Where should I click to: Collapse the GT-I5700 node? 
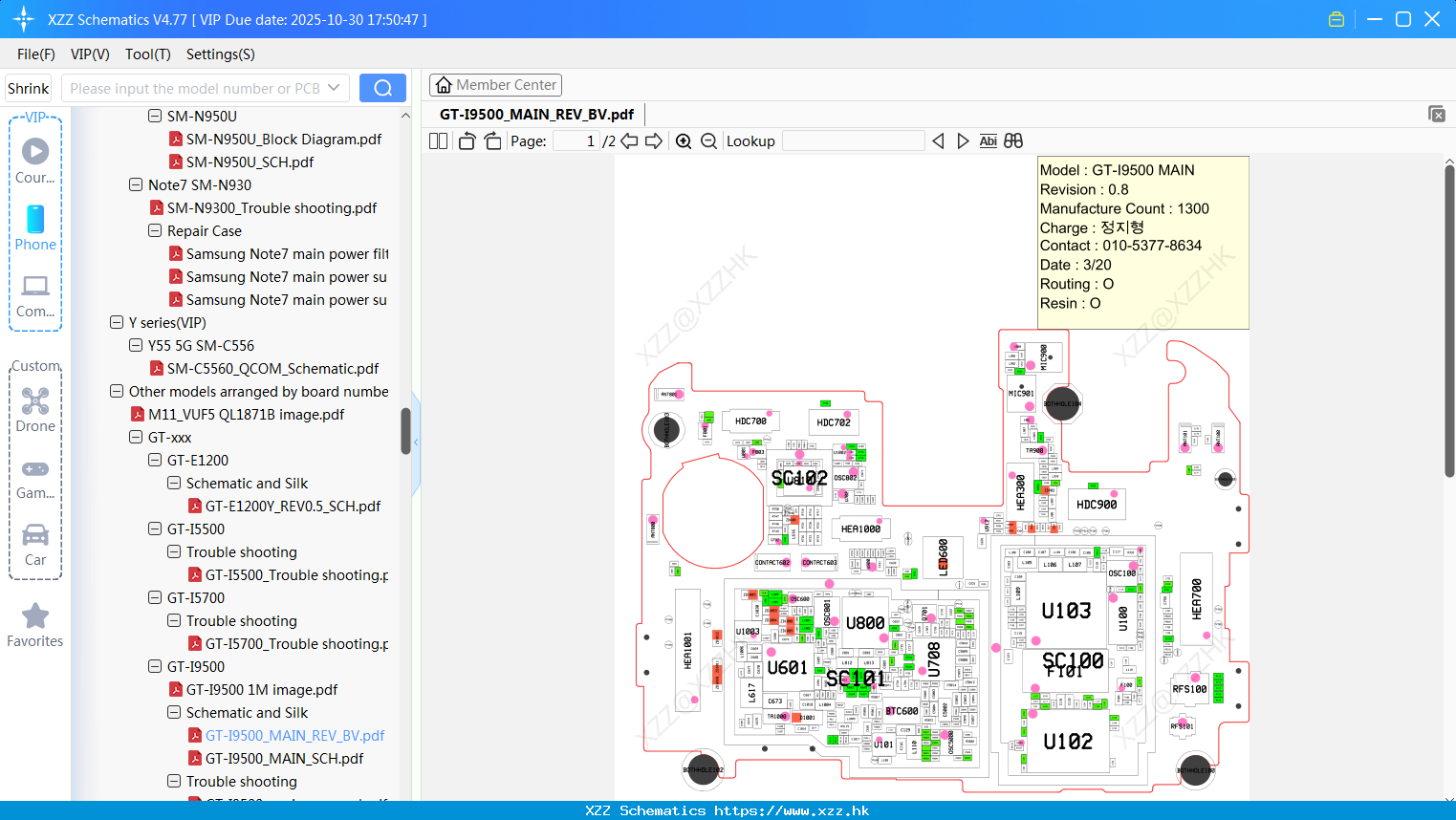[155, 597]
